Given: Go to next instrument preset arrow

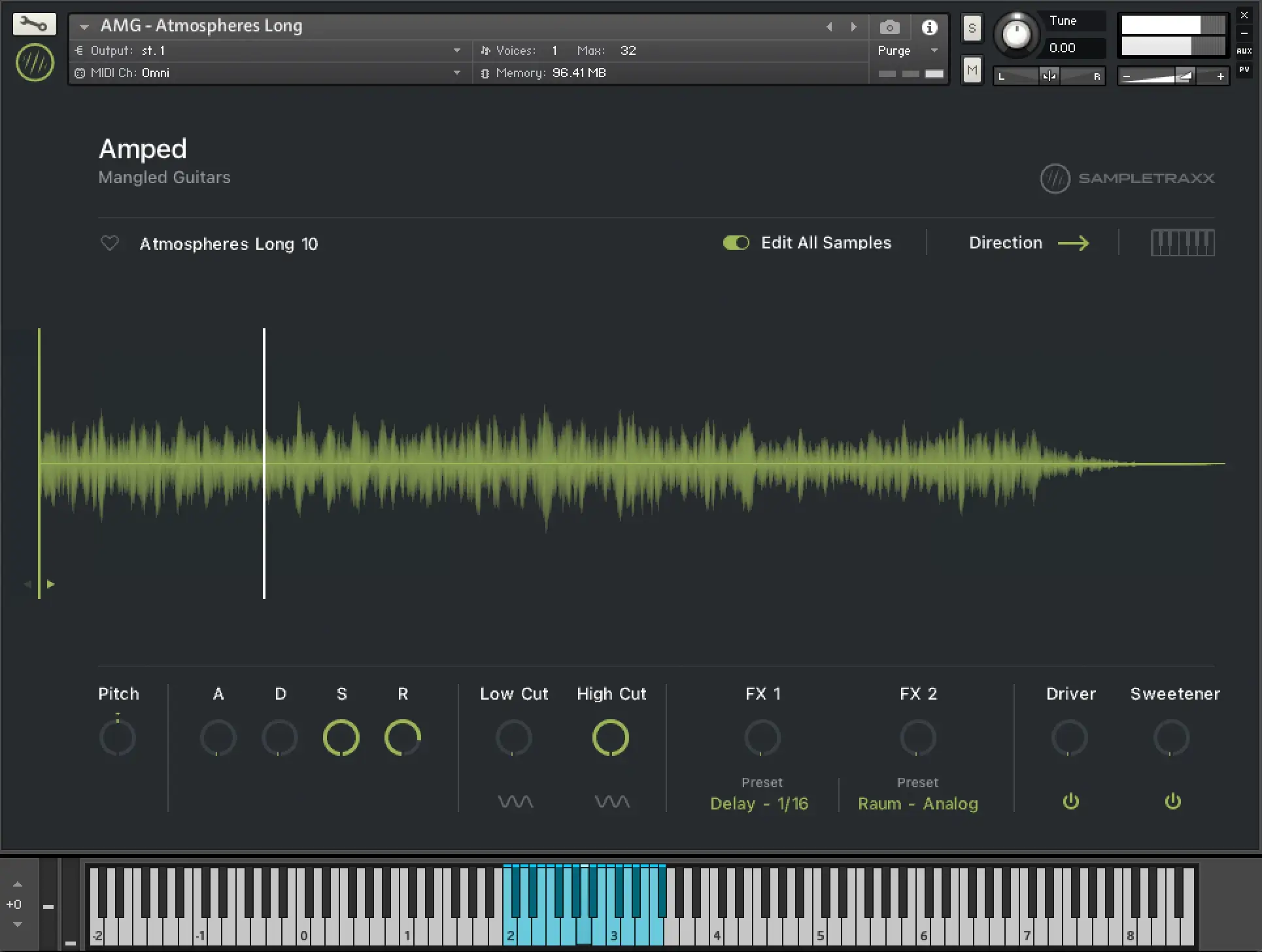Looking at the screenshot, I should tap(853, 27).
